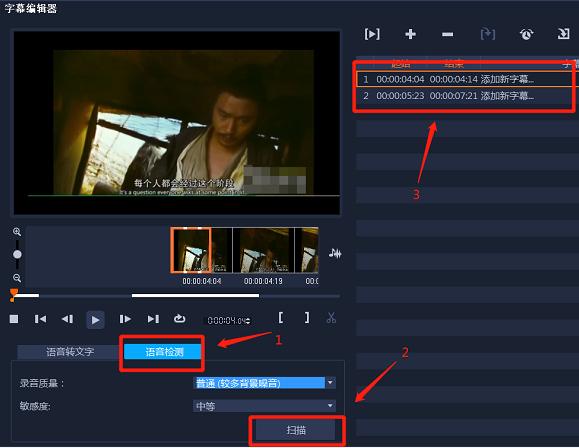Click the 扫描 button
The height and width of the screenshot is (448, 579).
point(296,430)
